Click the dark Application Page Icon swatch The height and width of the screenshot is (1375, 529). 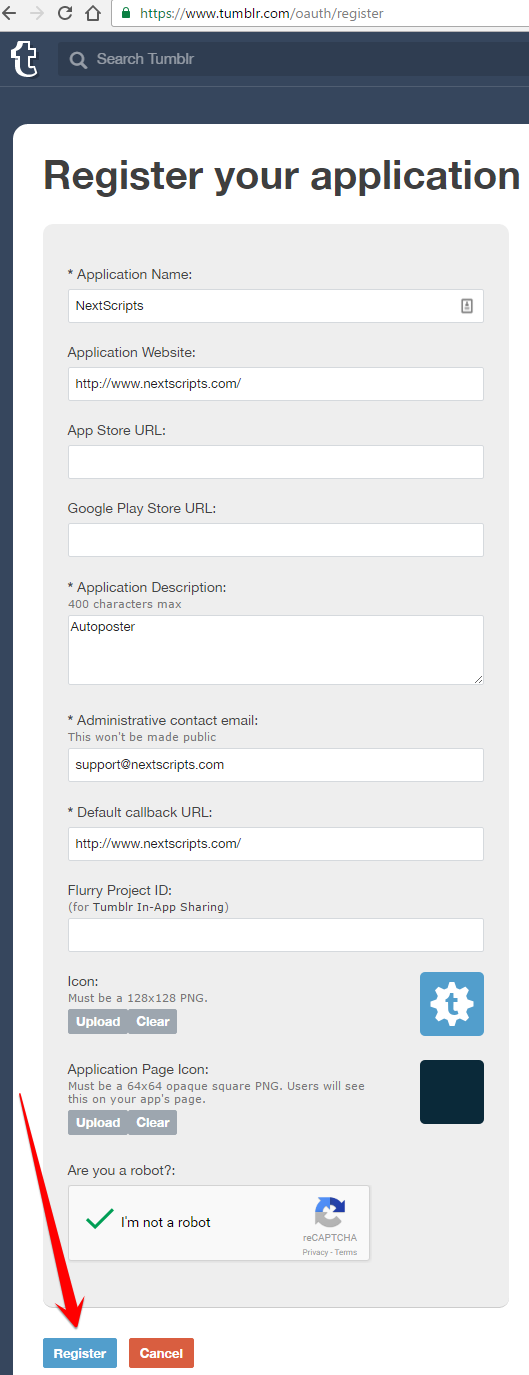(x=452, y=1092)
